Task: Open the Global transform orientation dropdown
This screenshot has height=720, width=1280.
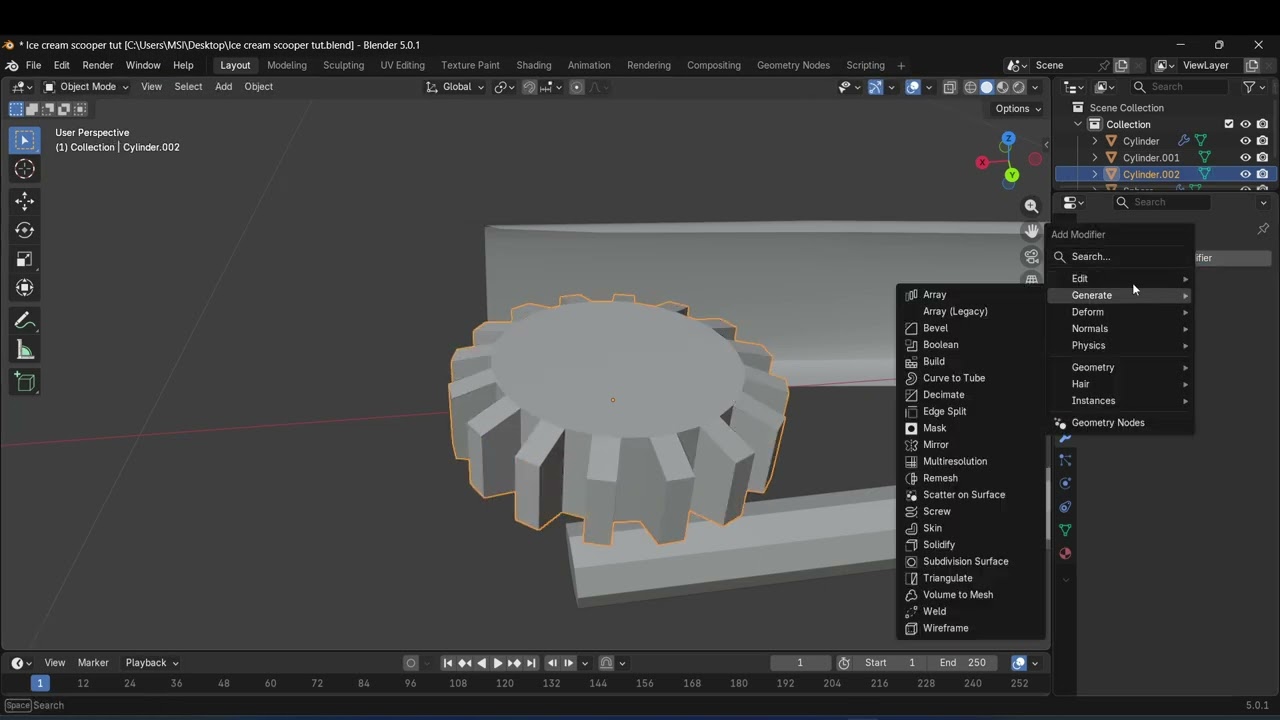Action: click(x=455, y=87)
